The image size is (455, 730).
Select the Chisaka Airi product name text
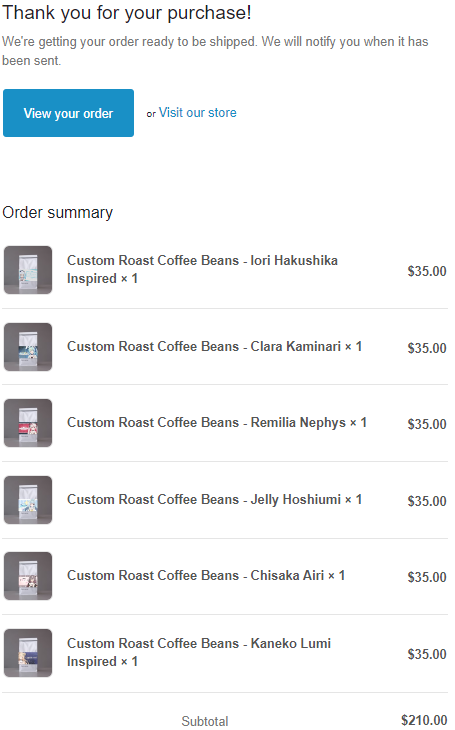[206, 575]
